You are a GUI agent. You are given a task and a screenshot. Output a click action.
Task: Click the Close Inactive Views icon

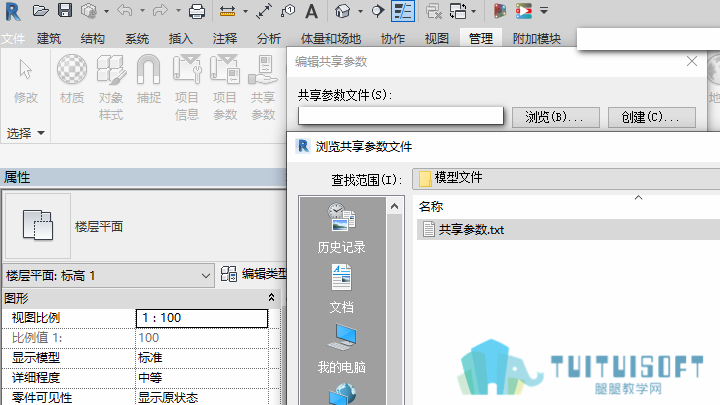click(x=433, y=11)
